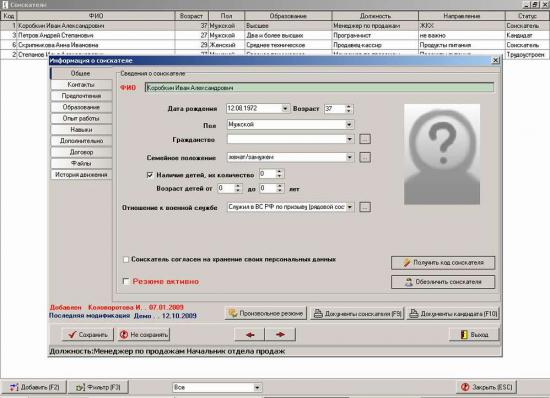This screenshot has height=398, width=550.
Task: Expand the 'Пол' gender dropdown
Action: click(x=349, y=124)
